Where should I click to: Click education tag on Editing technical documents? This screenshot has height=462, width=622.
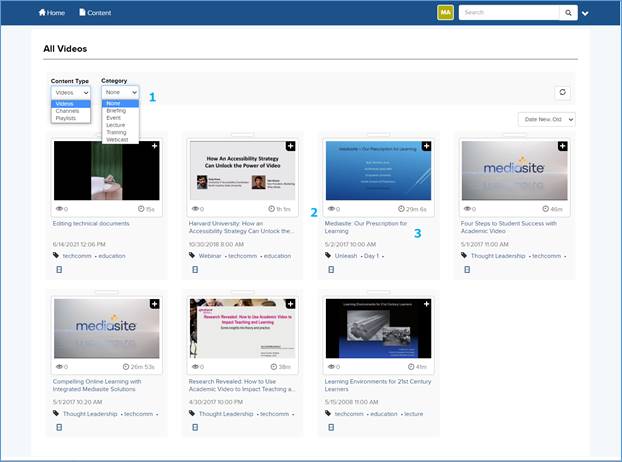pos(112,256)
